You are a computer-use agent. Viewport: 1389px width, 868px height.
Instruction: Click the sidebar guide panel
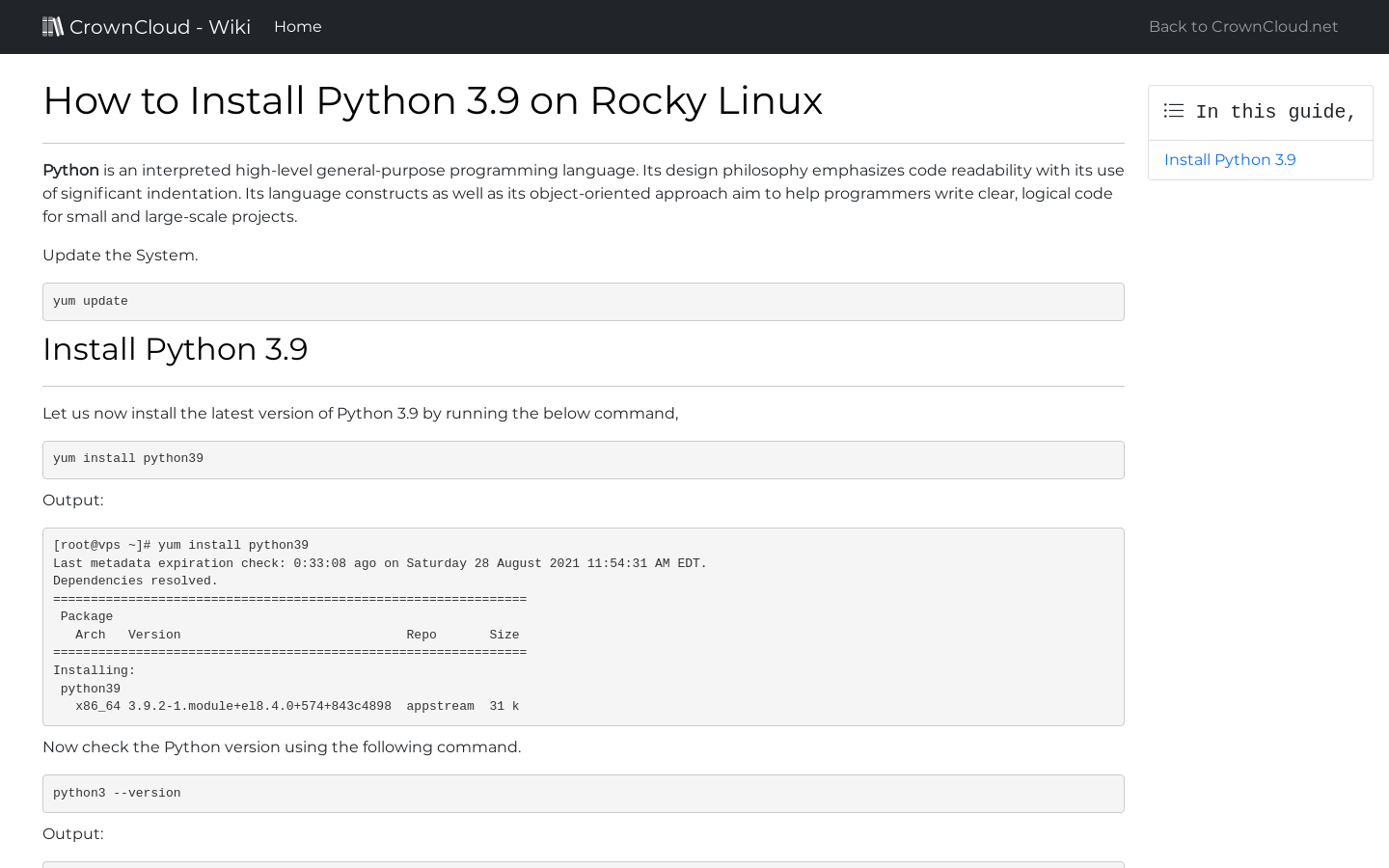(x=1260, y=135)
